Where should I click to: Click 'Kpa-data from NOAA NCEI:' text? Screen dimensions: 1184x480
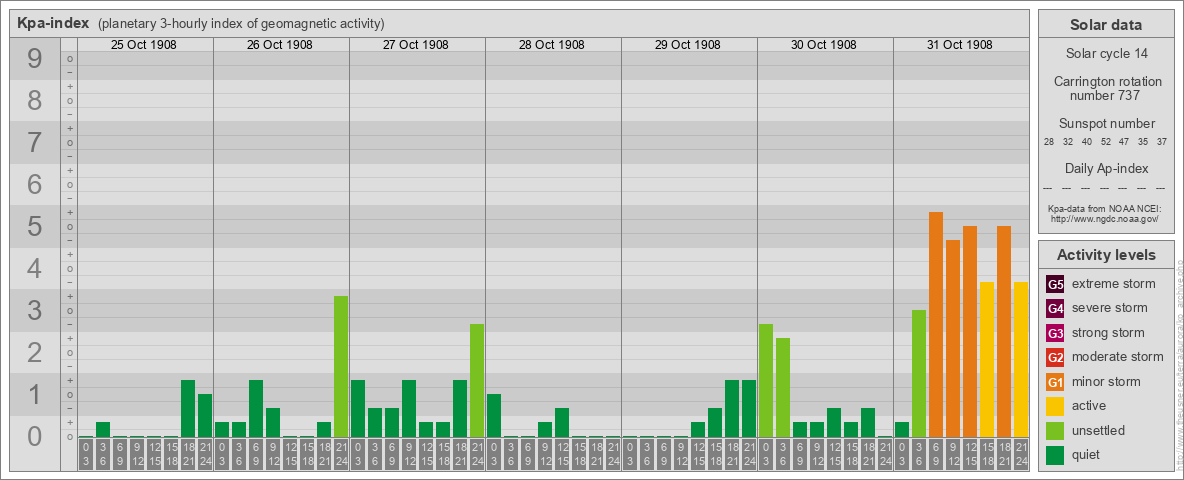click(1104, 208)
